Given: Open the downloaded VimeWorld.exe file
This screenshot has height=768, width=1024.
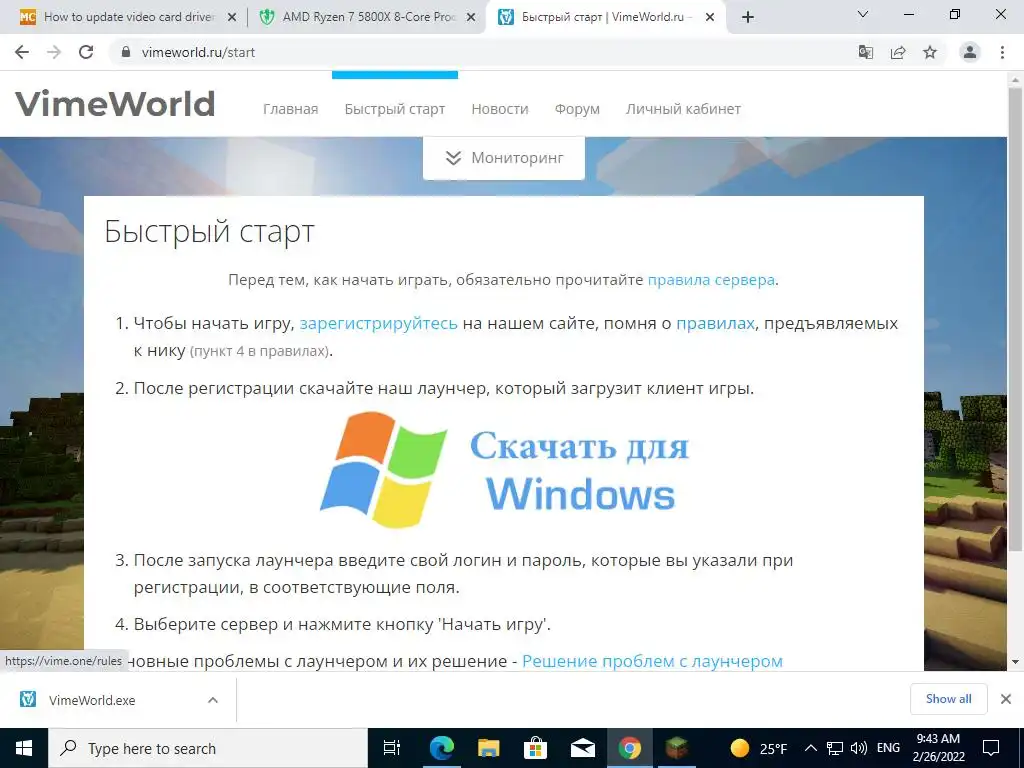Looking at the screenshot, I should click(91, 700).
